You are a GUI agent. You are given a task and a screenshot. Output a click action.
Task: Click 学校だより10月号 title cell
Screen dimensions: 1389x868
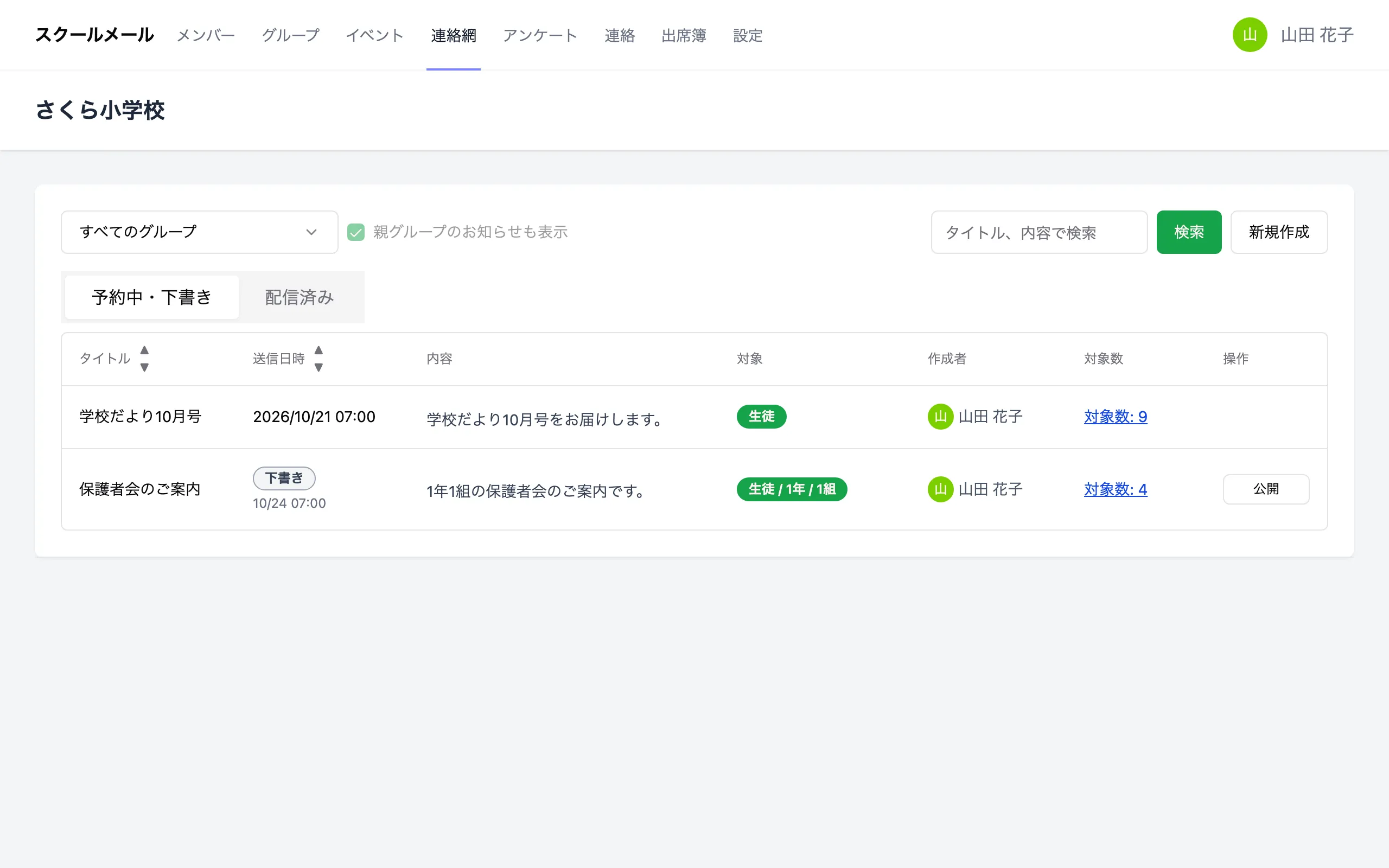coord(140,417)
